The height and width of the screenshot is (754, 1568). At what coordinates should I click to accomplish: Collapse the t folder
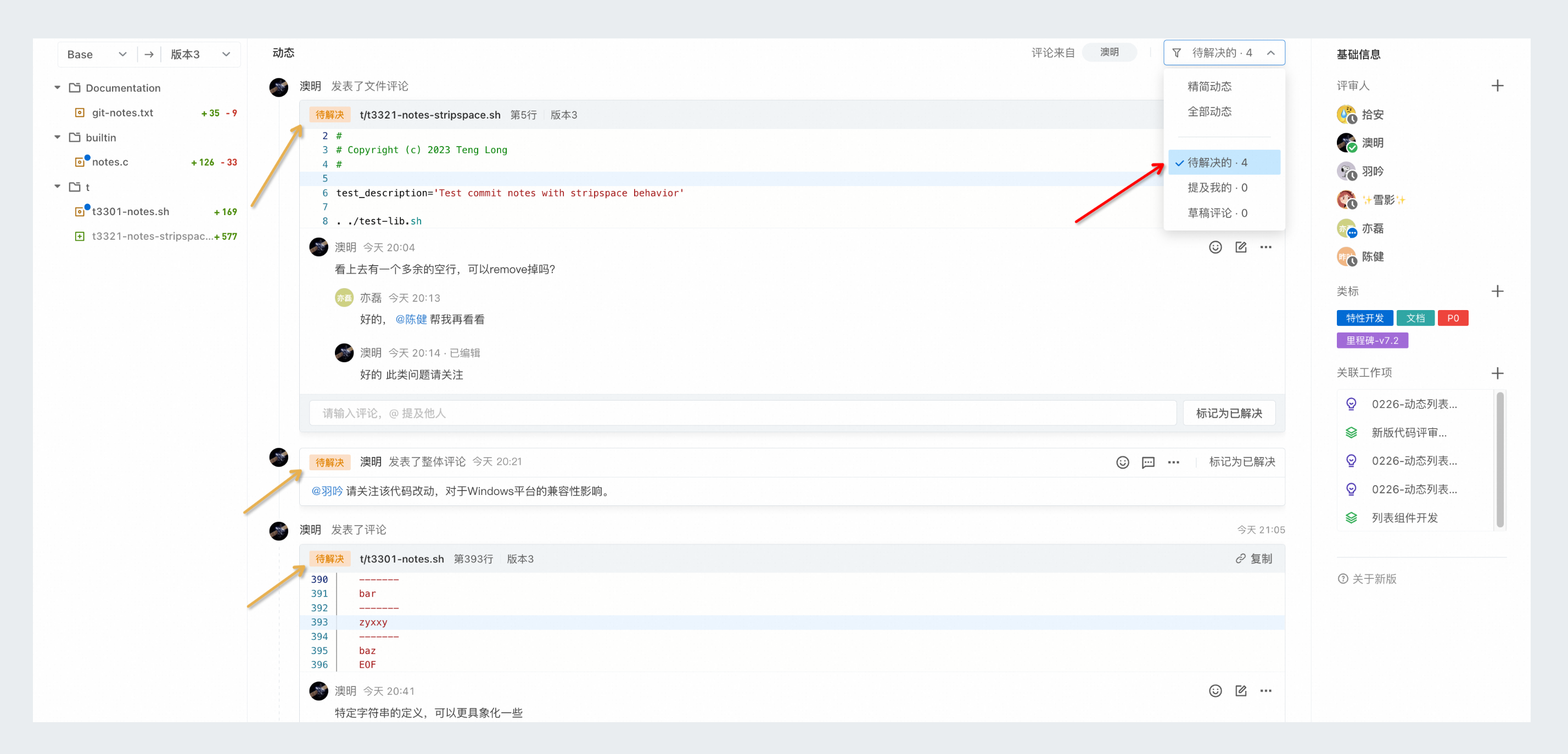(57, 187)
